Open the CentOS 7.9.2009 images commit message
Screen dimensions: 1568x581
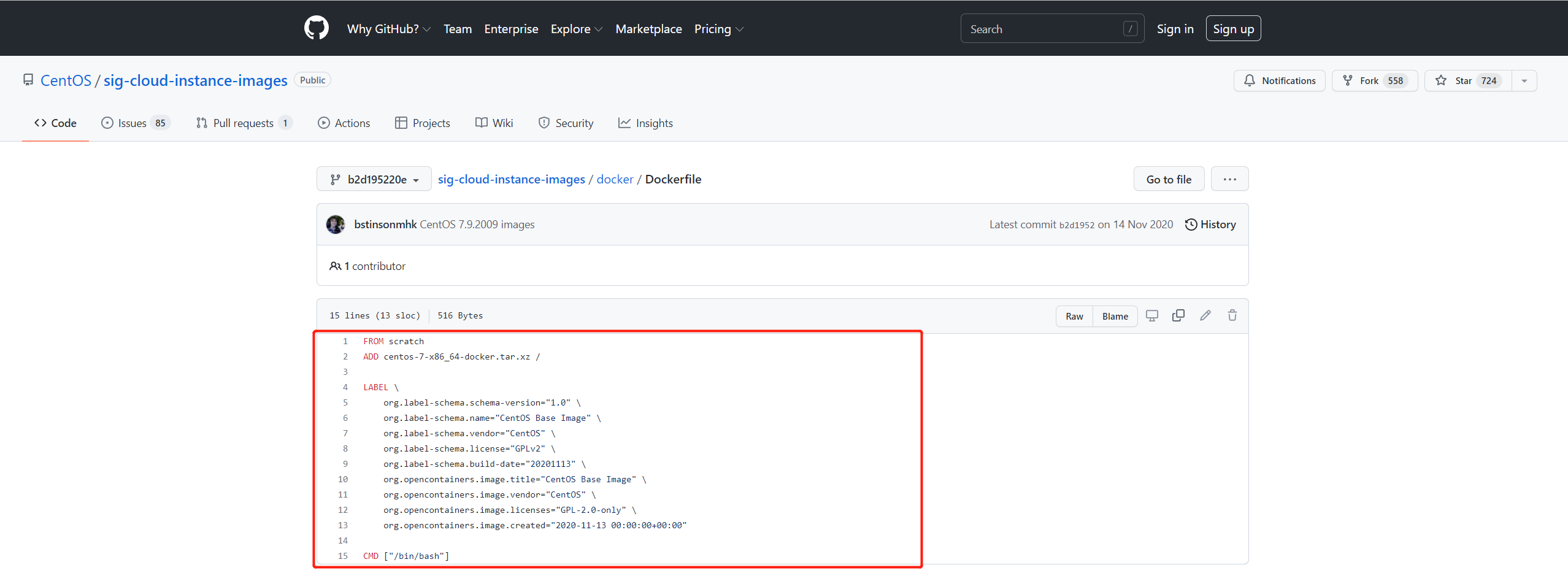(477, 225)
